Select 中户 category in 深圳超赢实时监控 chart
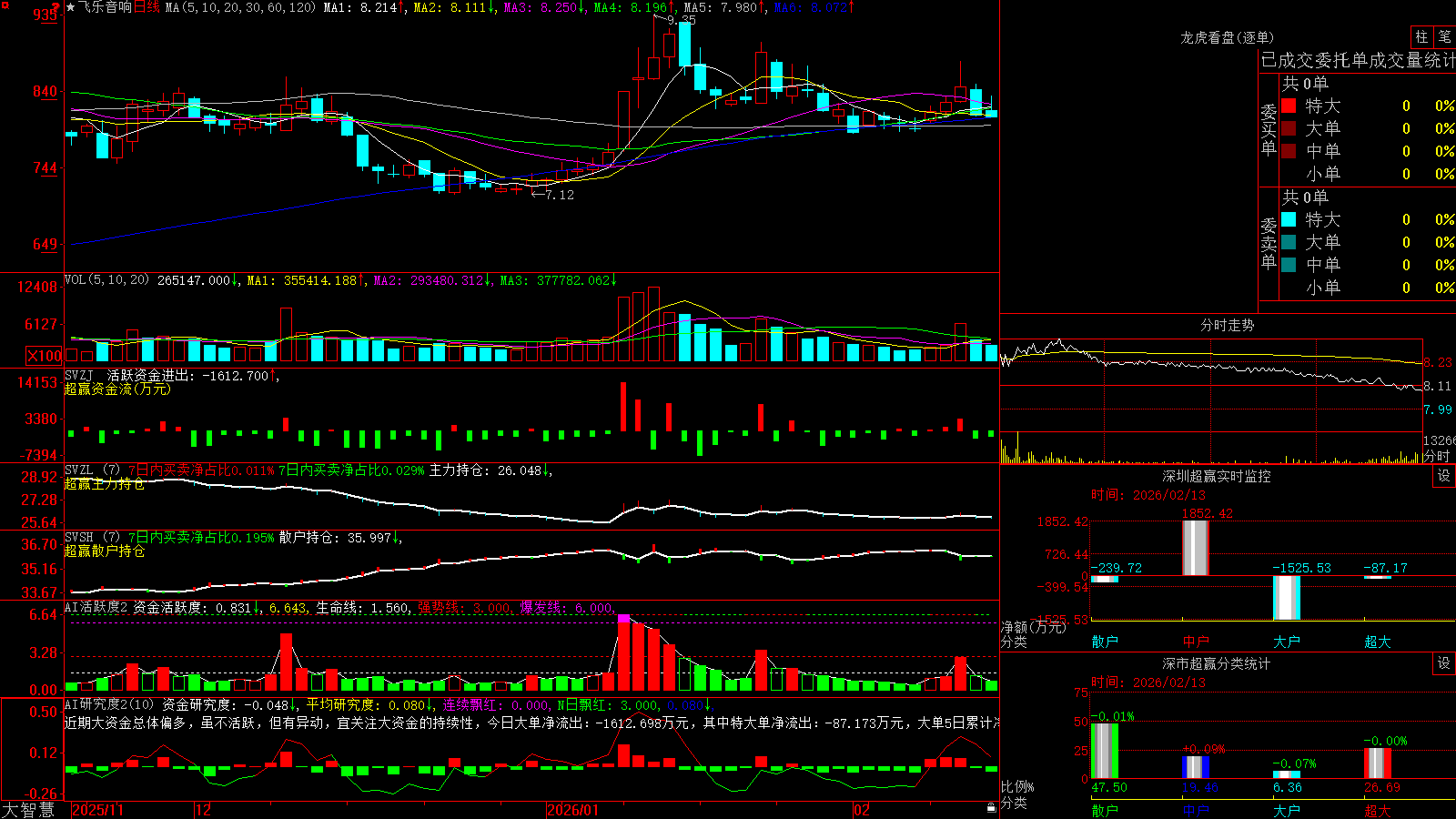 (1196, 642)
